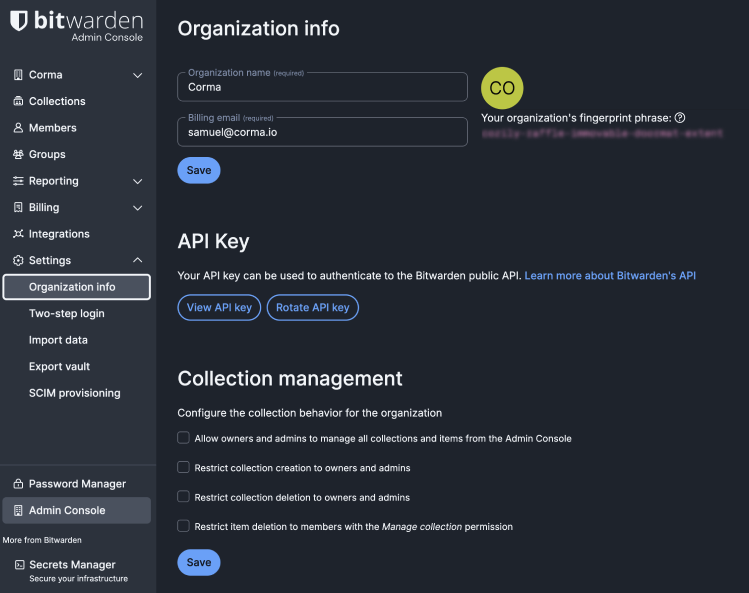Click the fingerprint phrase help icon
This screenshot has height=593, width=749.
[x=680, y=118]
